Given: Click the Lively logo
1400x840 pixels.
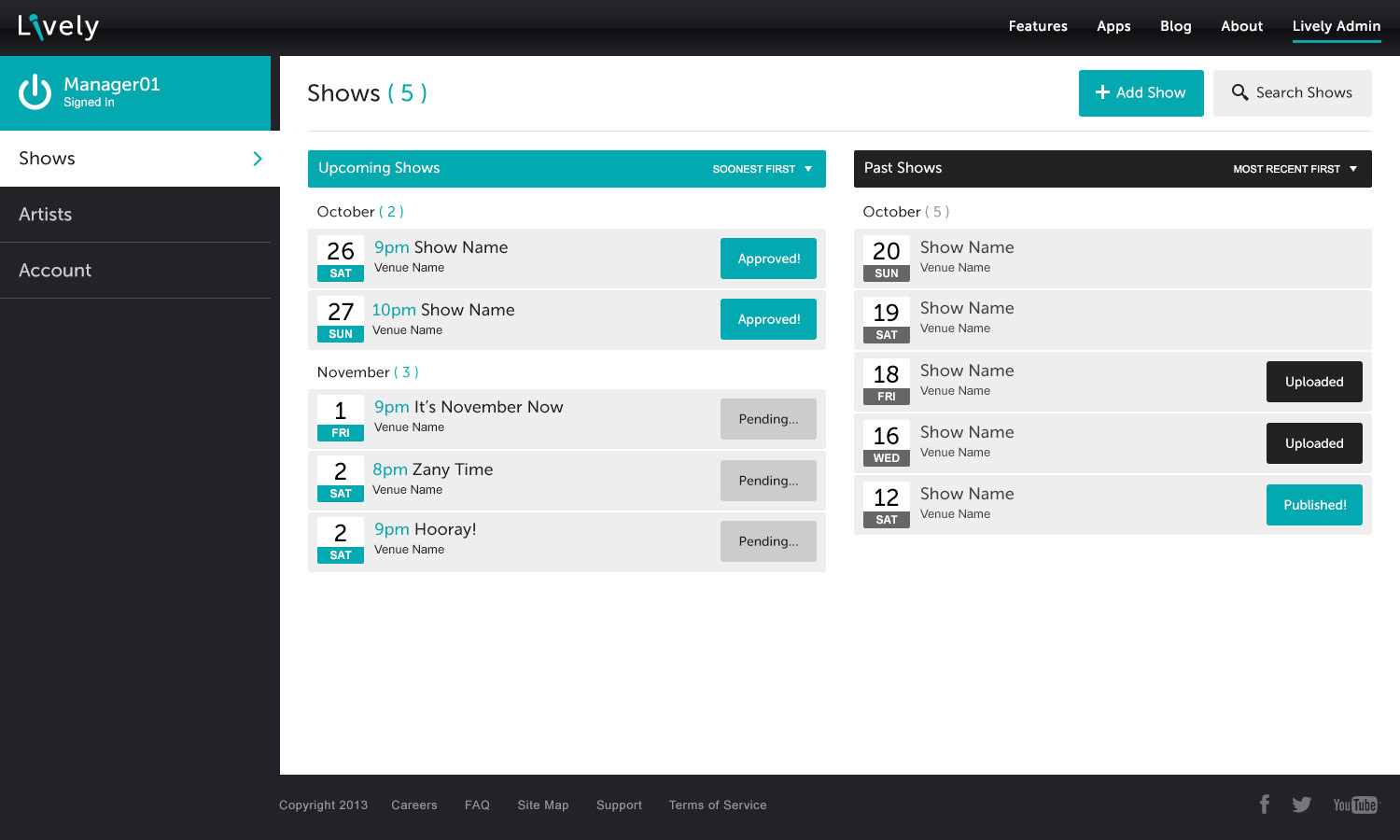Looking at the screenshot, I should [x=58, y=27].
